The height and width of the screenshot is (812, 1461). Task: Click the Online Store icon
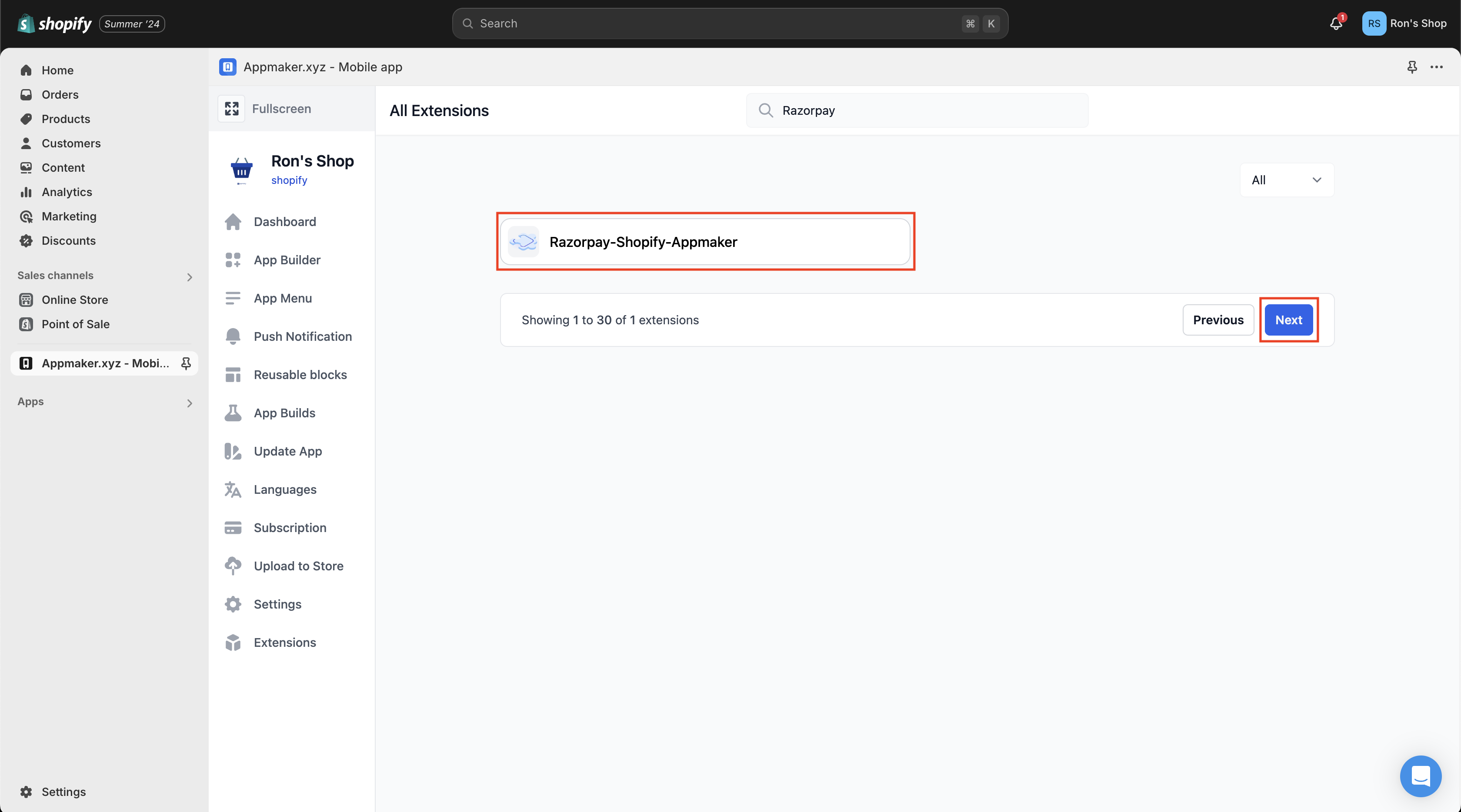tap(26, 300)
